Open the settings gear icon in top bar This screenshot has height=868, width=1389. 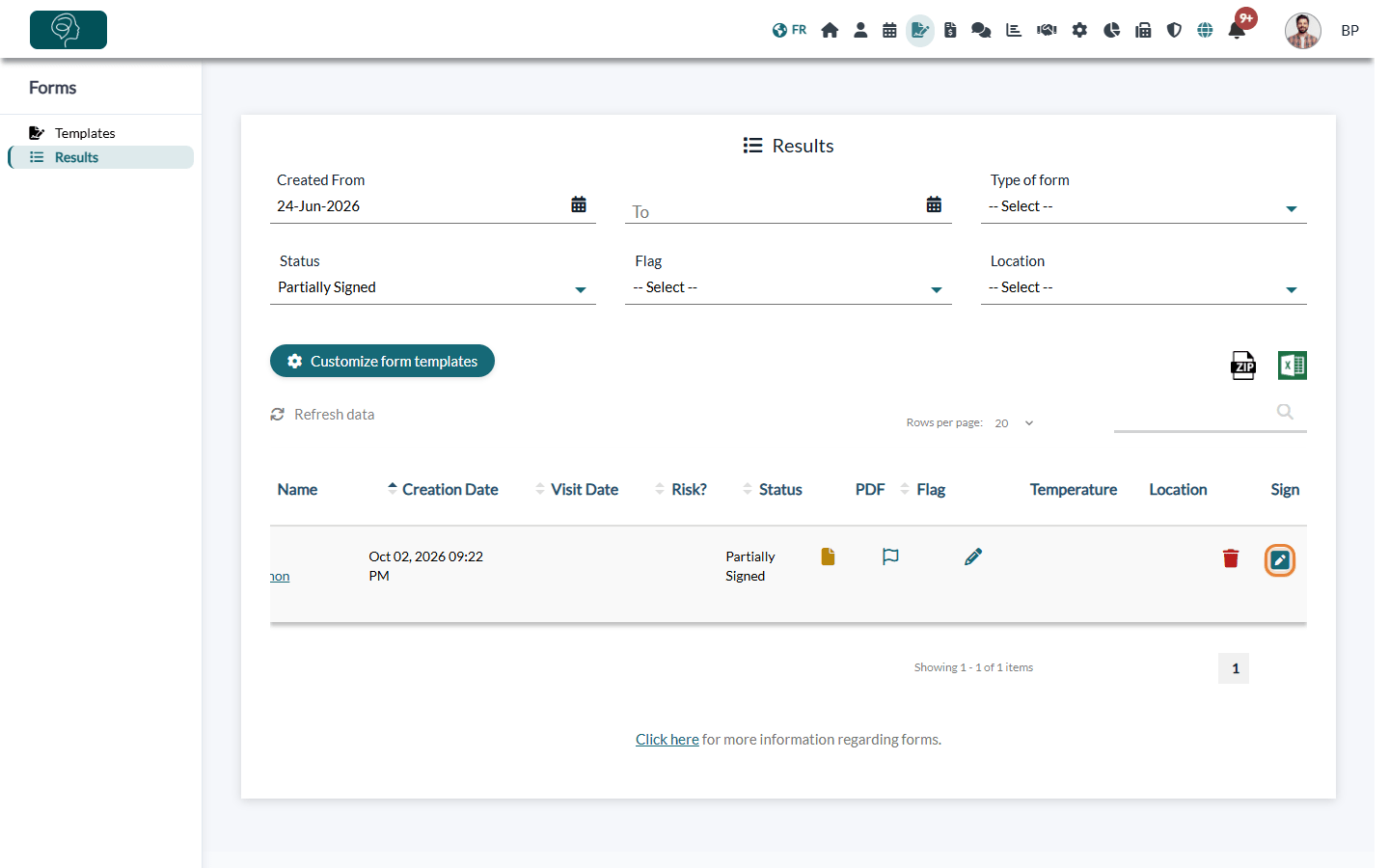[1079, 30]
